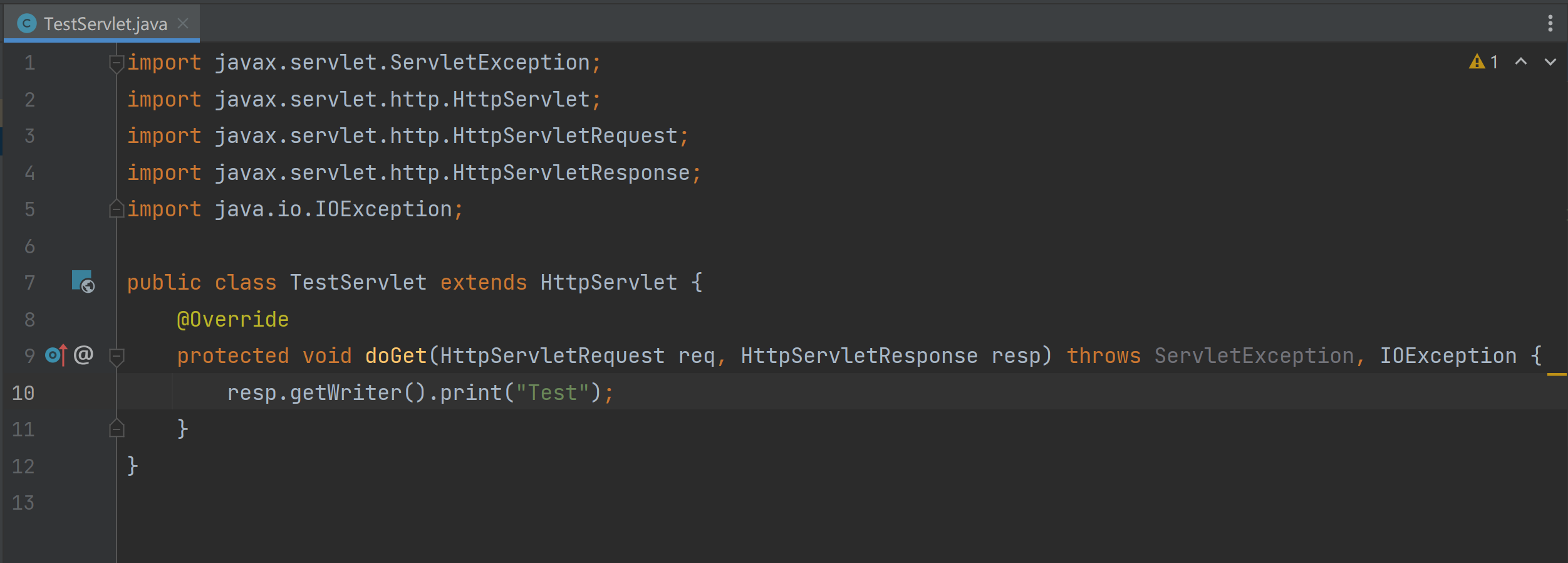Go to next highlighted problem arrow
The image size is (1568, 563).
pyautogui.click(x=1550, y=62)
